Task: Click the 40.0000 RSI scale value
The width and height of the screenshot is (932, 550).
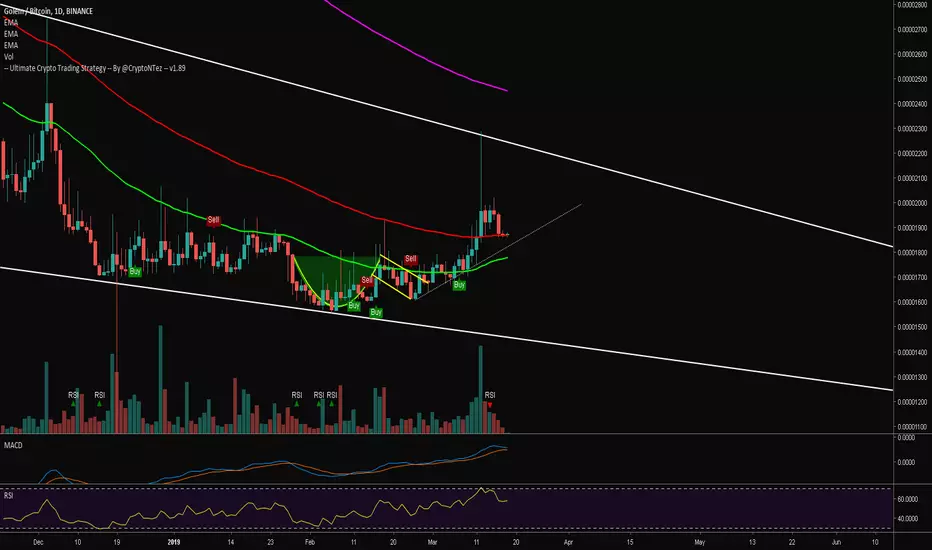Action: (908, 518)
